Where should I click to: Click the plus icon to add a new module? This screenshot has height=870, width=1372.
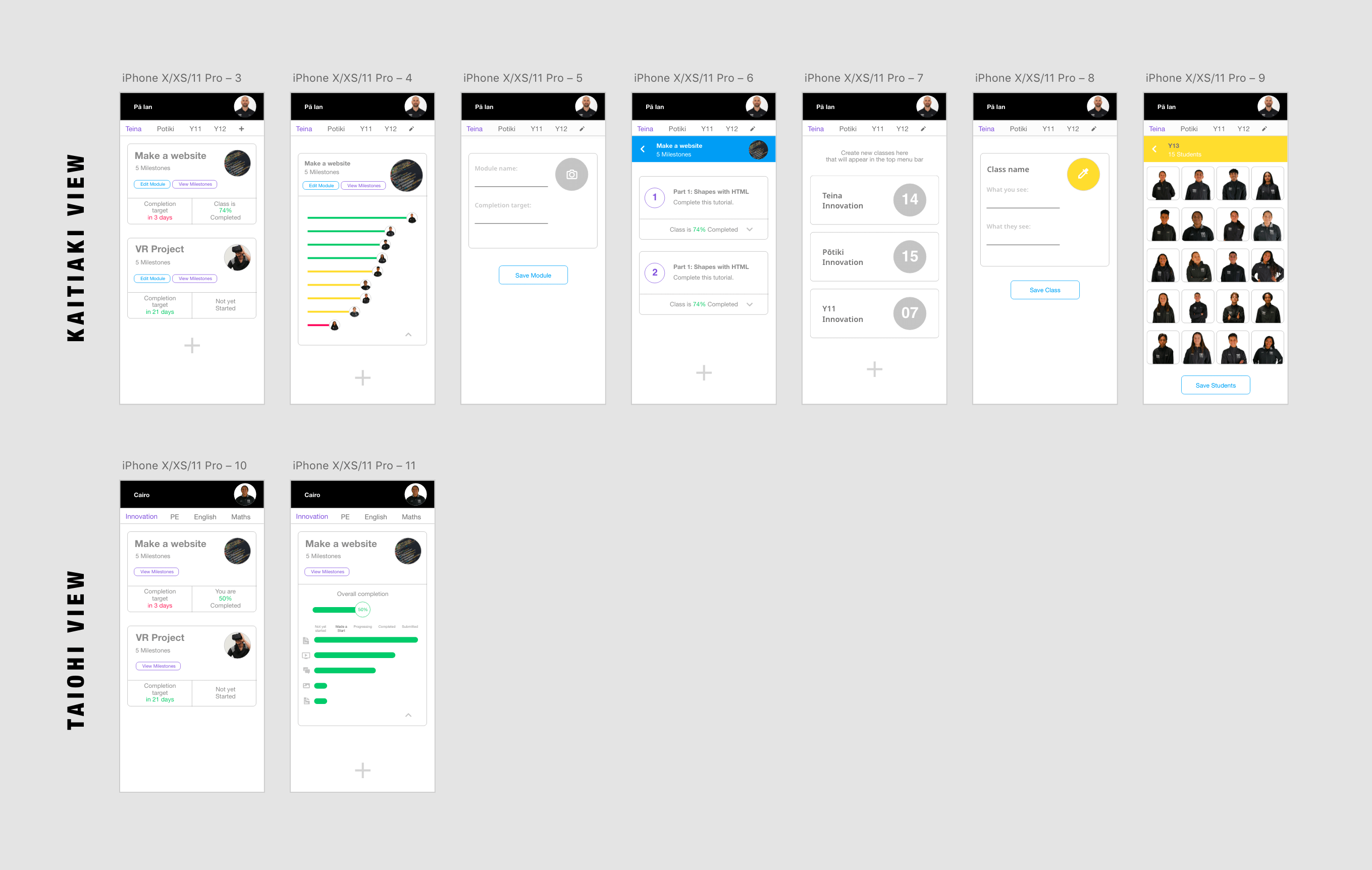(x=192, y=346)
